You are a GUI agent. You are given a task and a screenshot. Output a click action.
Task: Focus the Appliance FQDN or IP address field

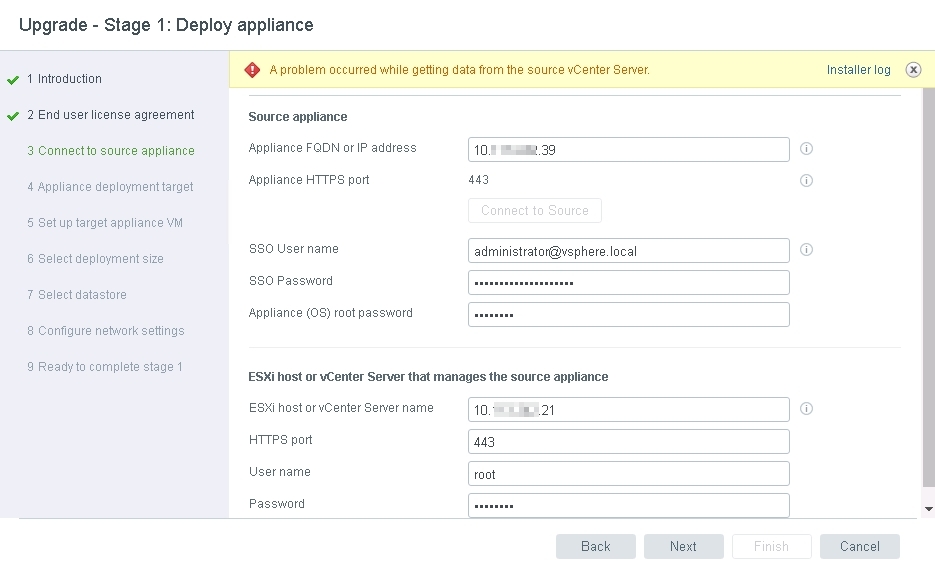629,150
